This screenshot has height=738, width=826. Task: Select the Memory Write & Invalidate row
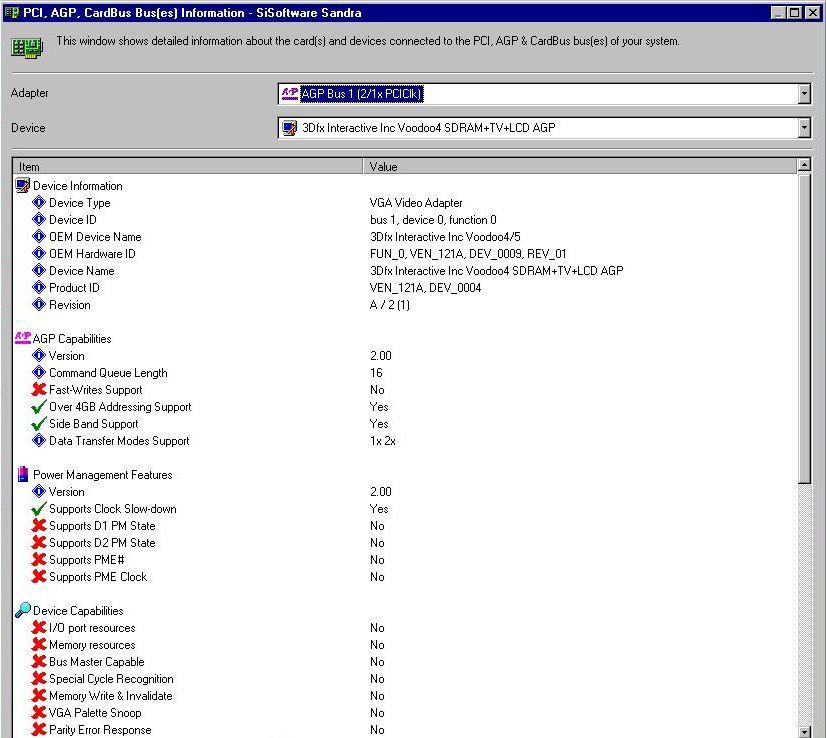point(111,696)
